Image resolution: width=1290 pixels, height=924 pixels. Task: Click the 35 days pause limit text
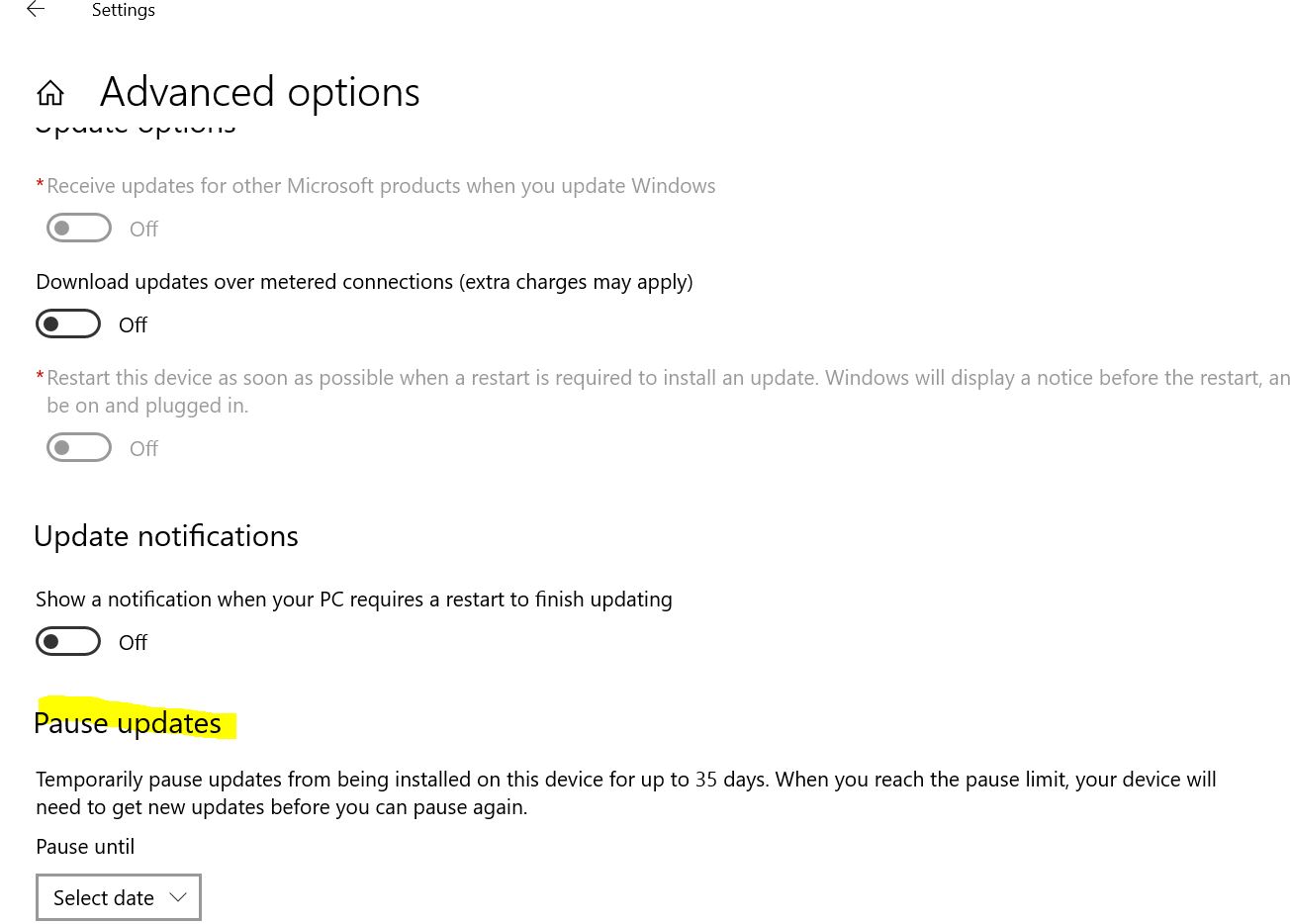(x=705, y=779)
